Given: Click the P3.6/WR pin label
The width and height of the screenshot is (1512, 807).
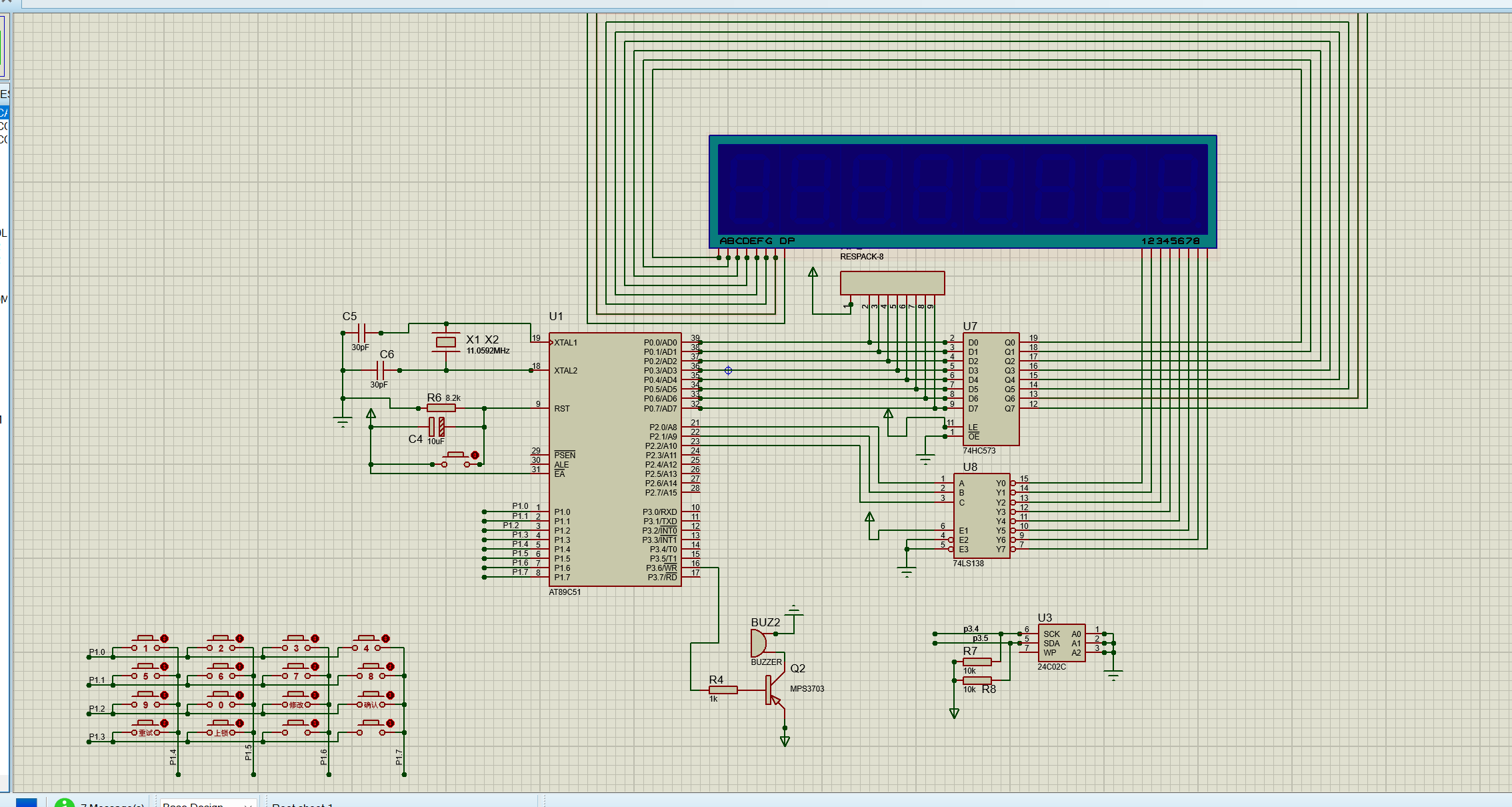Looking at the screenshot, I should [x=661, y=568].
